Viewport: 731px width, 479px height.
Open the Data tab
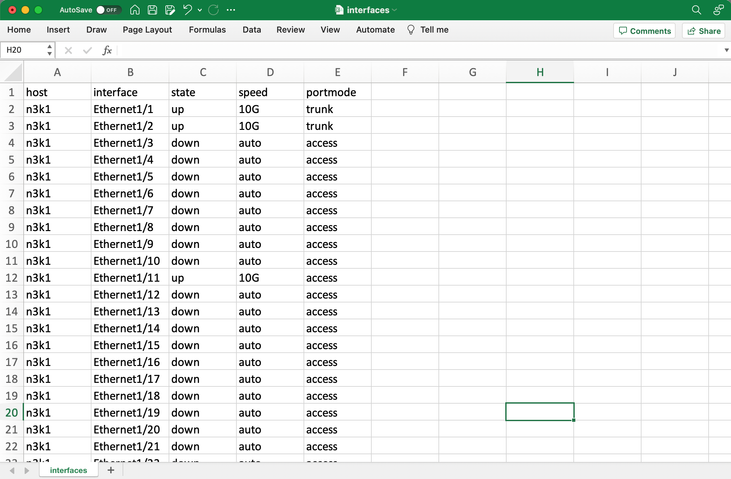252,30
